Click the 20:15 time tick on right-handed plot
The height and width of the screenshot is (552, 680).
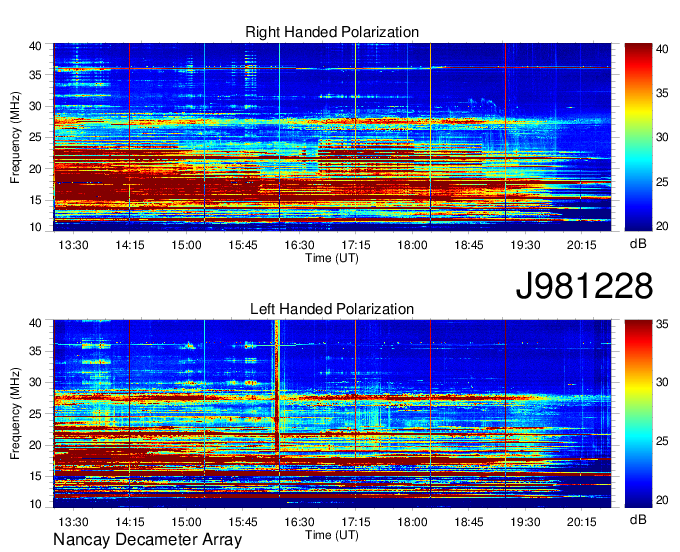(x=582, y=245)
